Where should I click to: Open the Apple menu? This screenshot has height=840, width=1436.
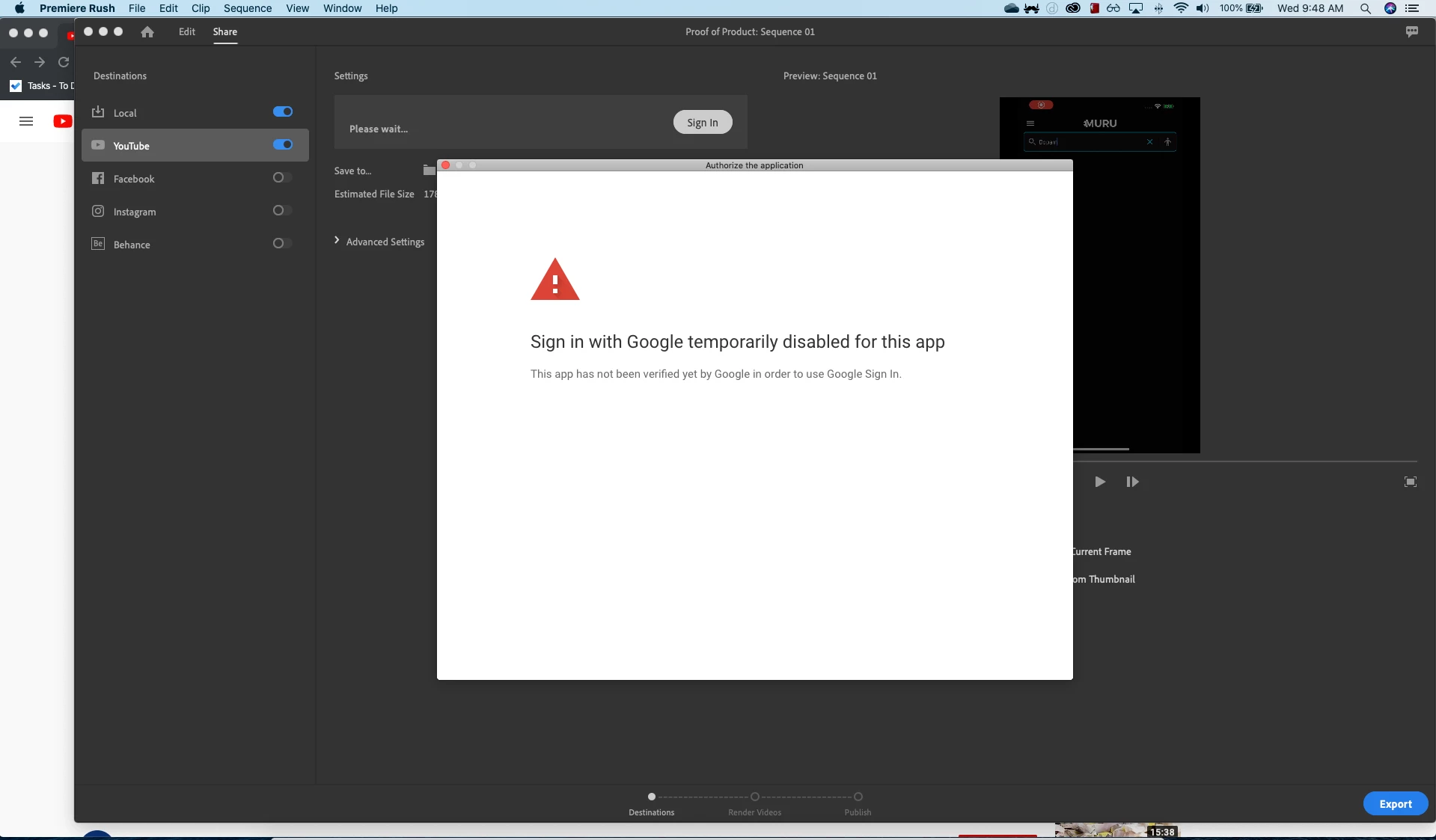[x=19, y=8]
